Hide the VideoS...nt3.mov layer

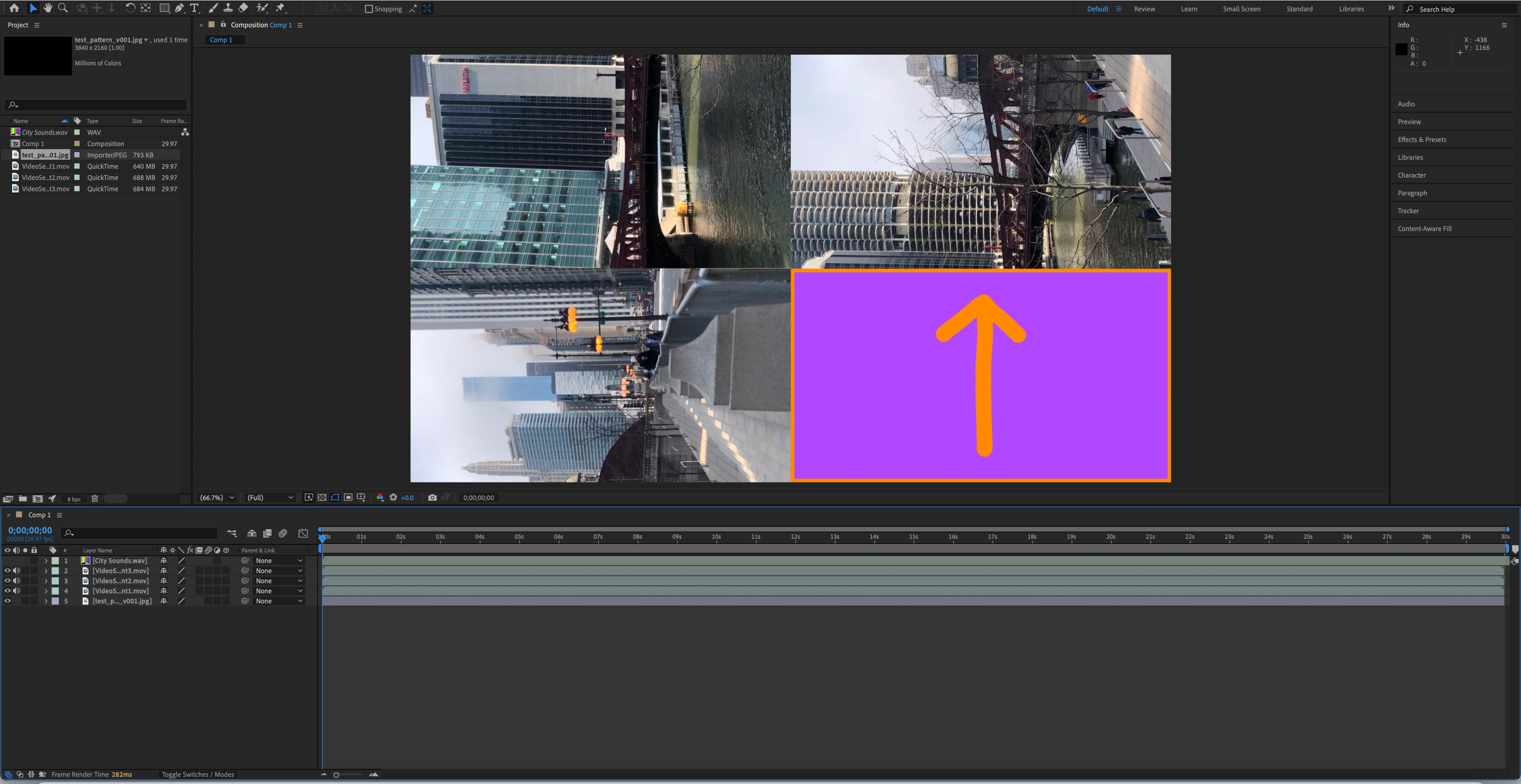click(x=7, y=570)
